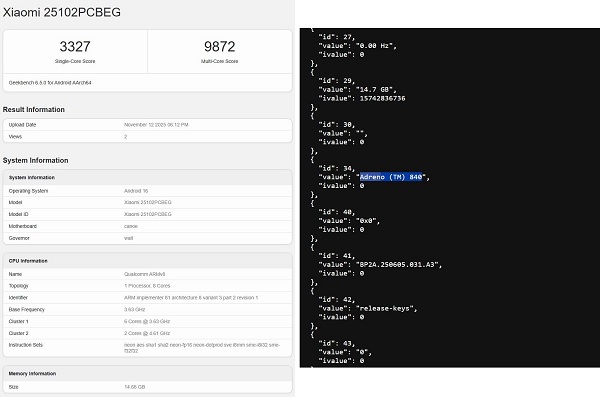This screenshot has width=600, height=397.
Task: Click the CPU Information table header
Action: [x=28, y=261]
